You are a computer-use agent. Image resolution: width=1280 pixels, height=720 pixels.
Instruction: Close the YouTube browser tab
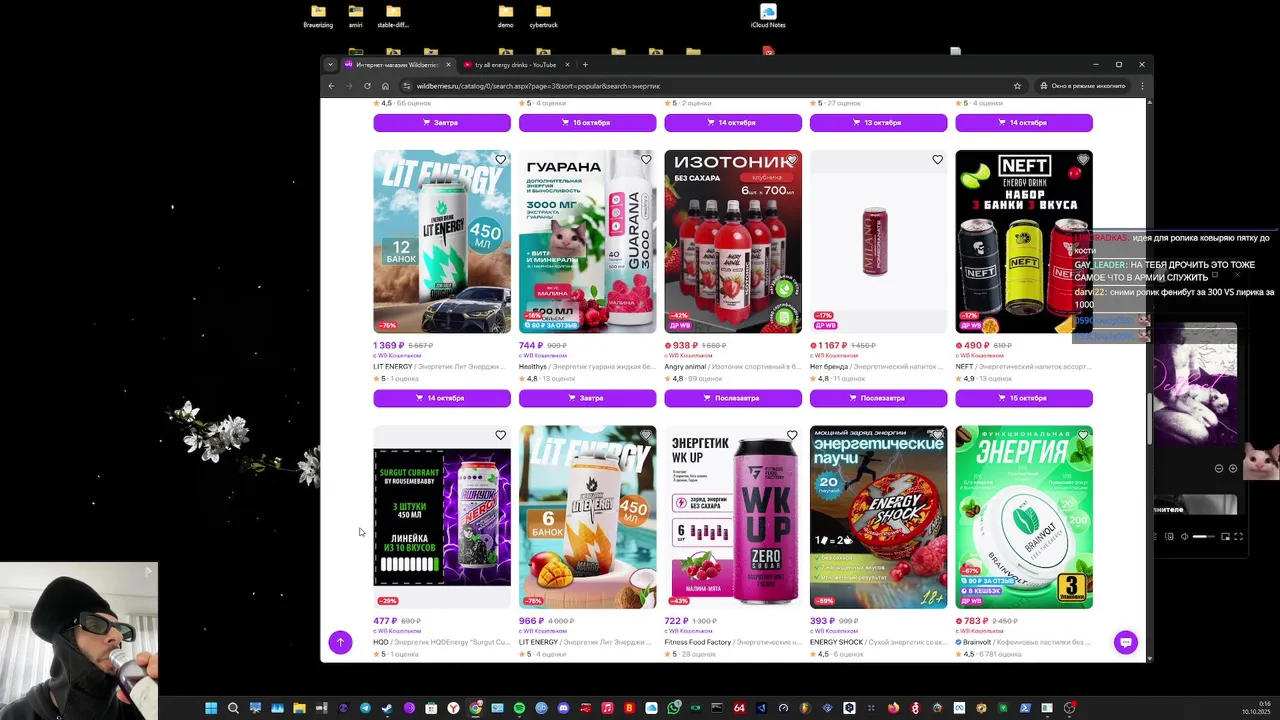tap(567, 64)
